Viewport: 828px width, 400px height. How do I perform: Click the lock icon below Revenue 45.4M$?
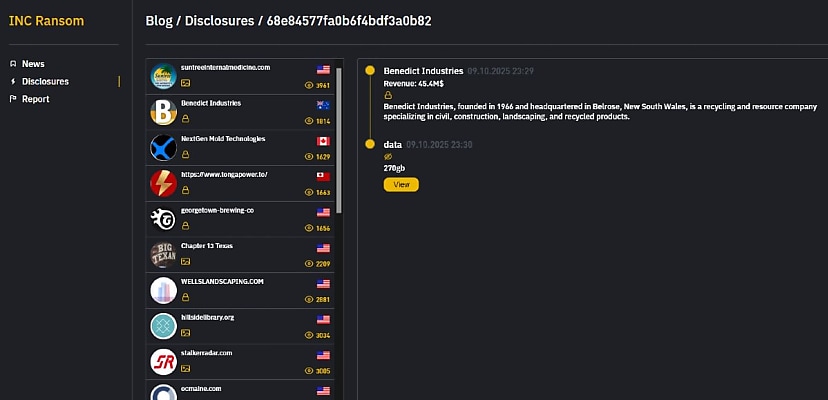click(388, 96)
